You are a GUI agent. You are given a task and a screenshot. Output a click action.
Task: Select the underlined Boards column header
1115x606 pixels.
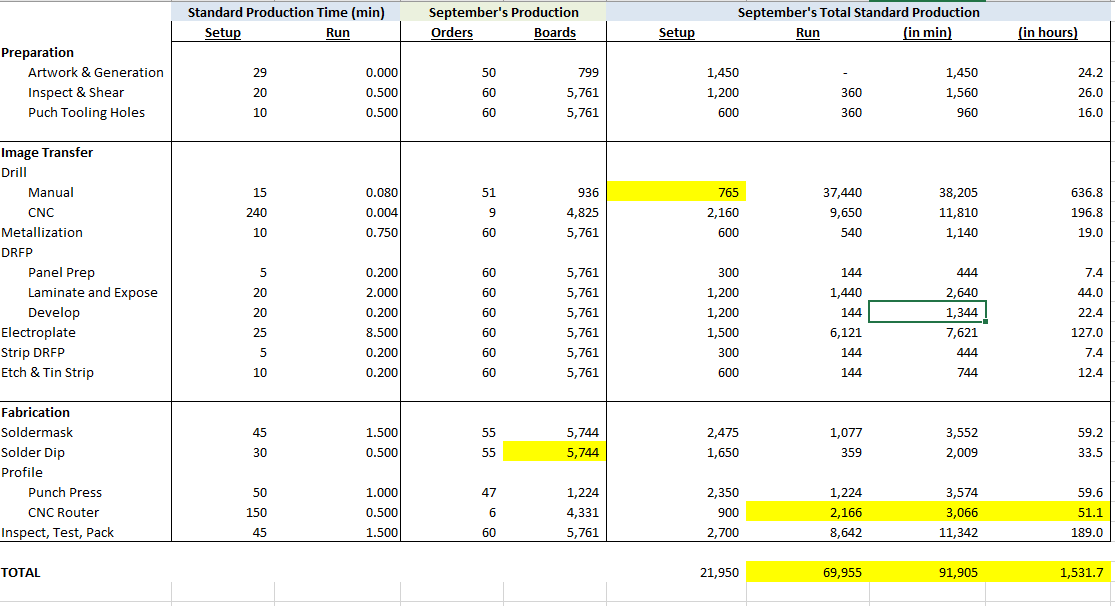click(557, 32)
